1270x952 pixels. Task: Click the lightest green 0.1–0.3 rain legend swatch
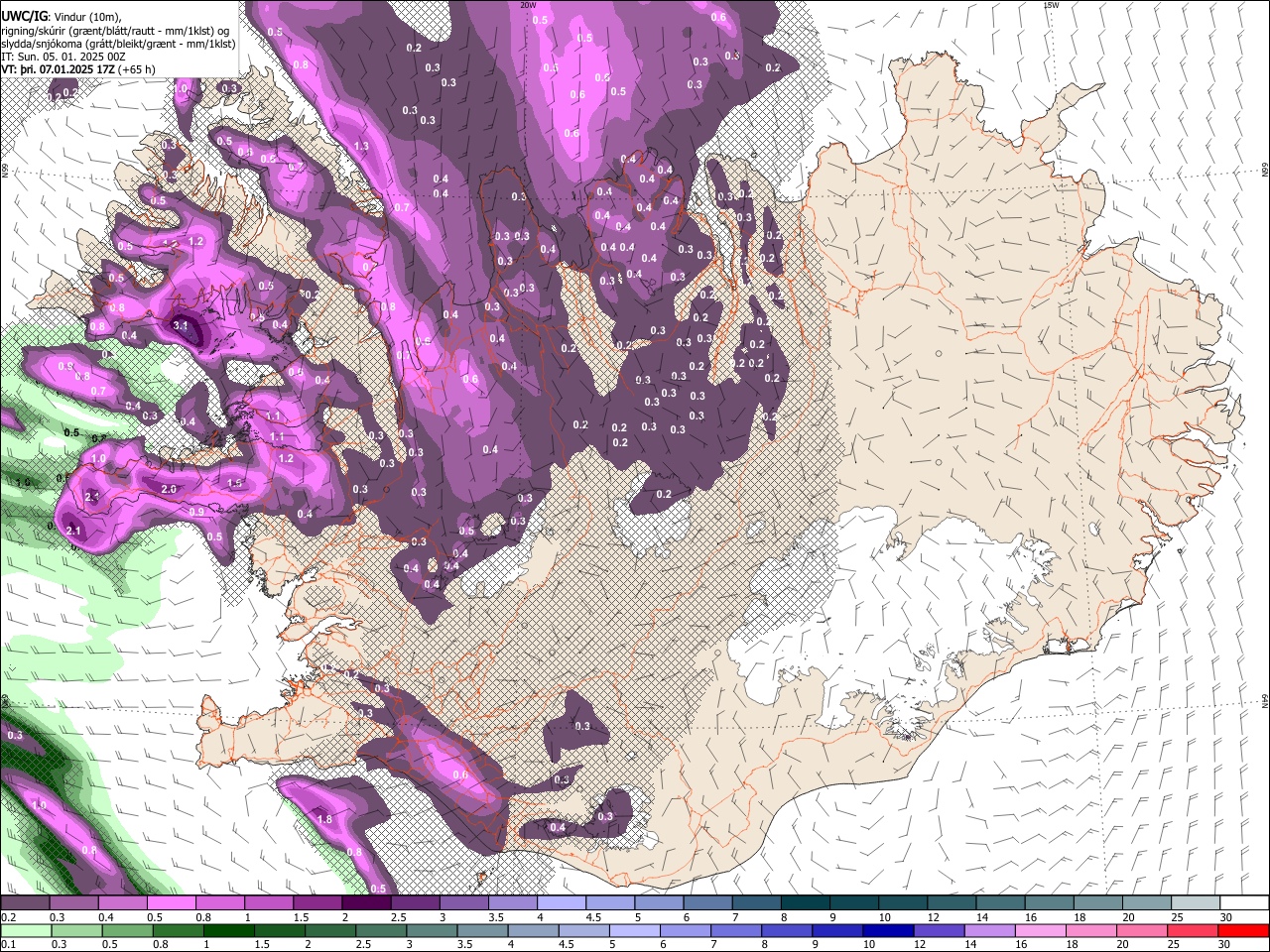coord(26,931)
